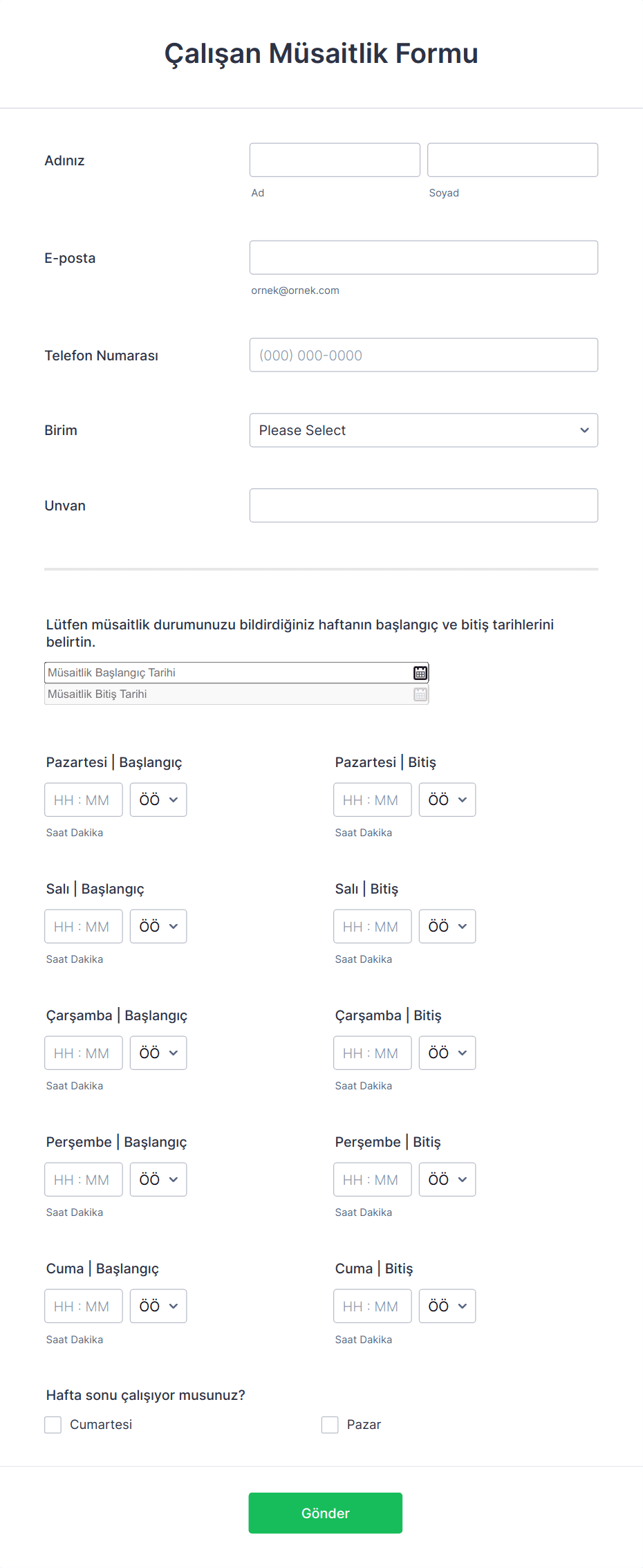The height and width of the screenshot is (1568, 643).
Task: Select the Cuma Bitiş HH:MM time field
Action: [x=373, y=1306]
